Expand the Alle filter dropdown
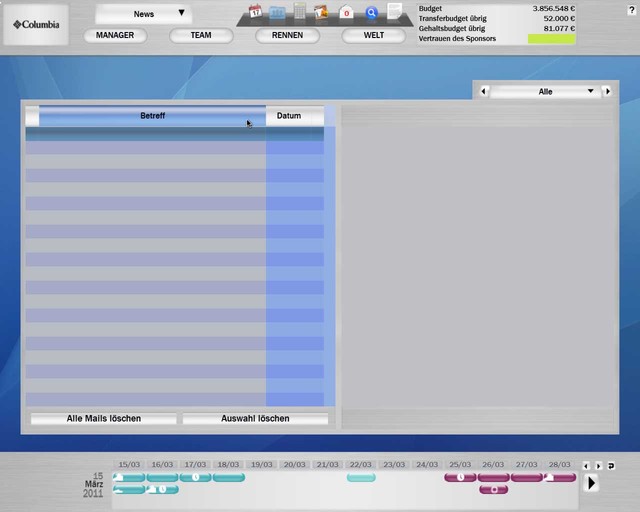 pos(591,91)
